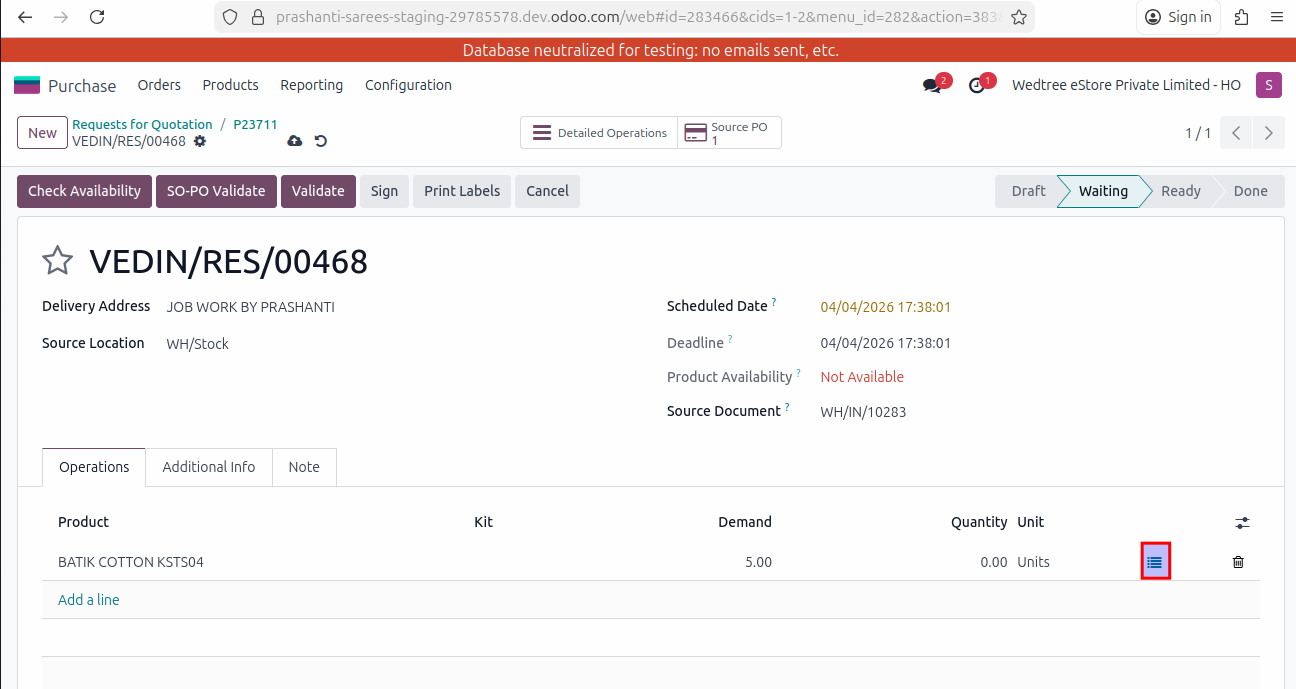Click the SO-PO Validate button
This screenshot has width=1296, height=689.
[x=216, y=191]
